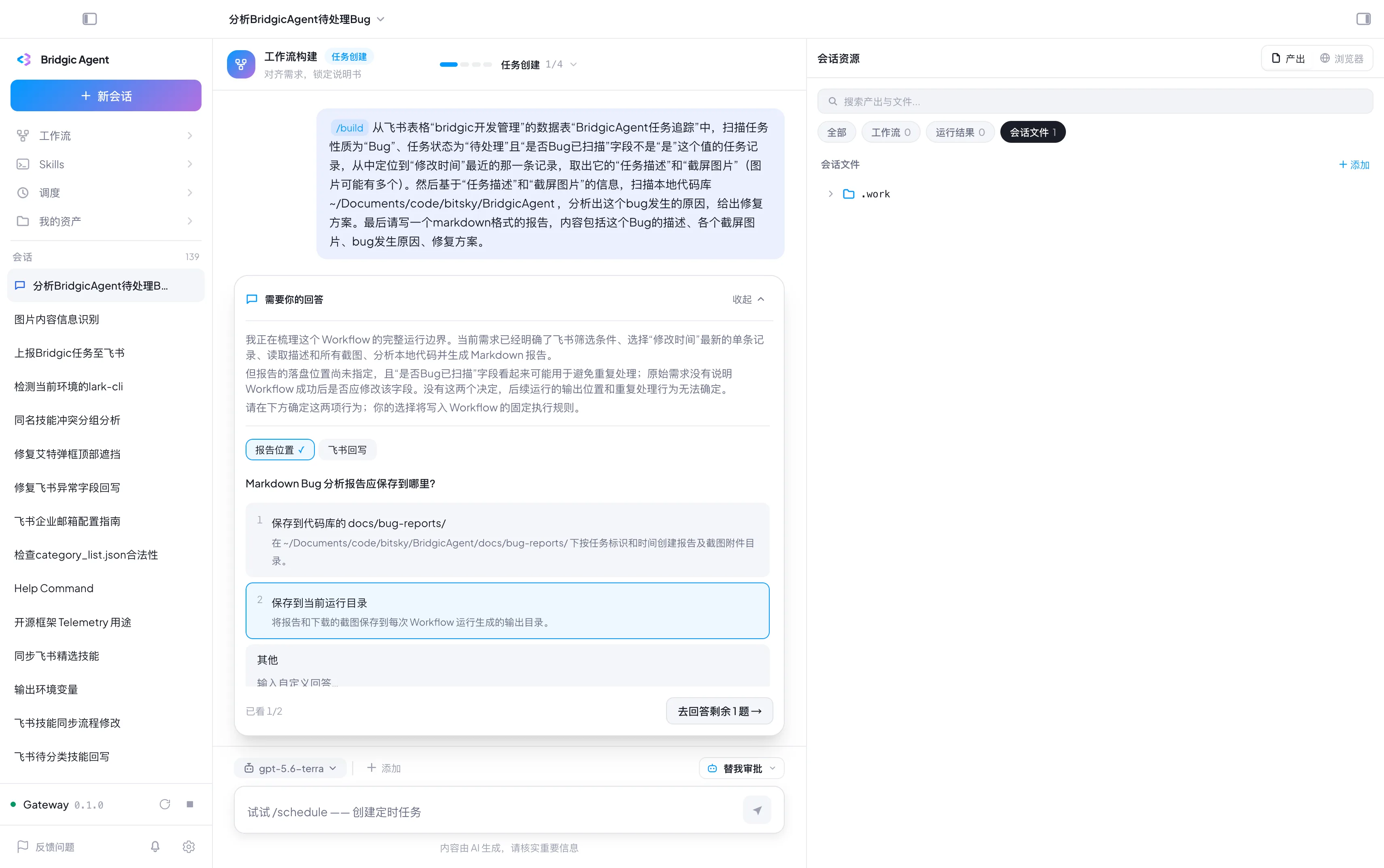Open the conversation title dropdown
This screenshot has width=1384, height=868.
pyautogui.click(x=380, y=19)
